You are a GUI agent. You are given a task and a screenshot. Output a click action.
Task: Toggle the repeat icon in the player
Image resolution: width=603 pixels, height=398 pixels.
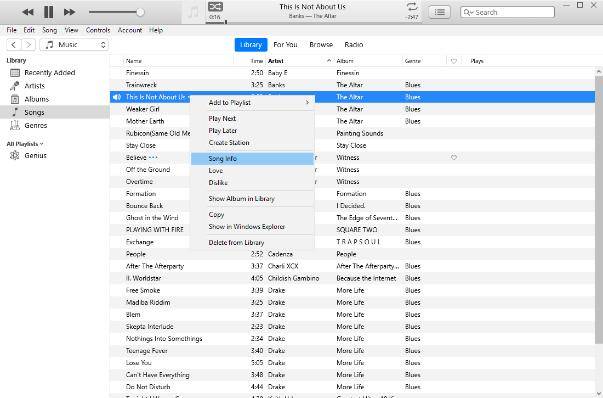click(412, 7)
